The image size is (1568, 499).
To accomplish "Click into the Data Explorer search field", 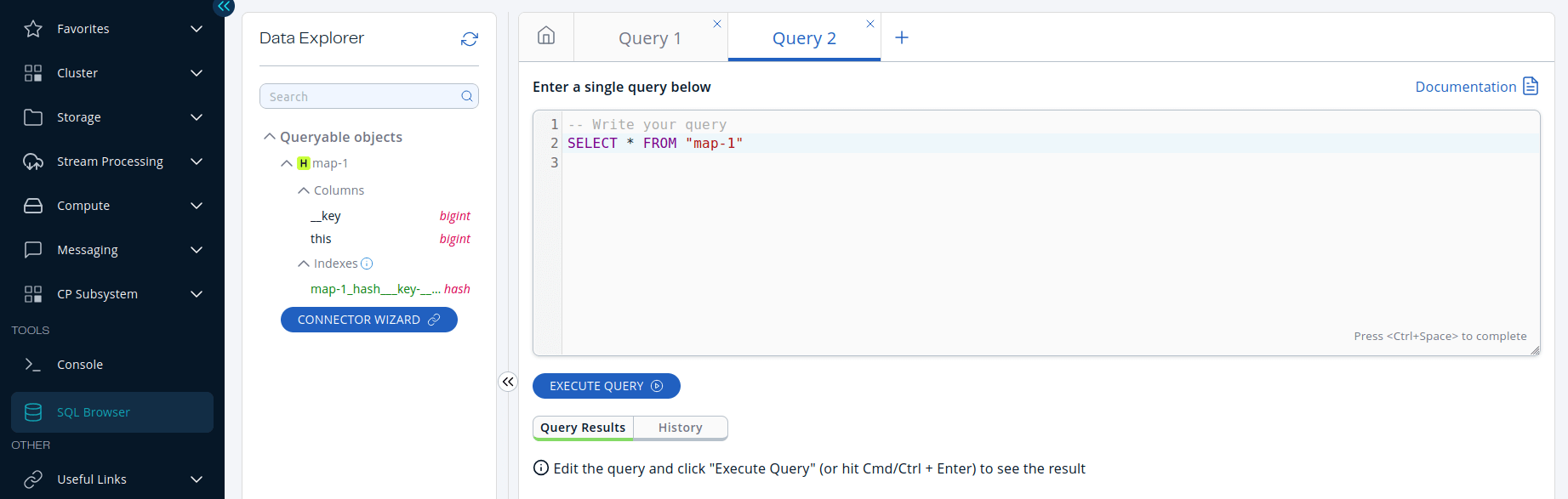I will click(362, 96).
